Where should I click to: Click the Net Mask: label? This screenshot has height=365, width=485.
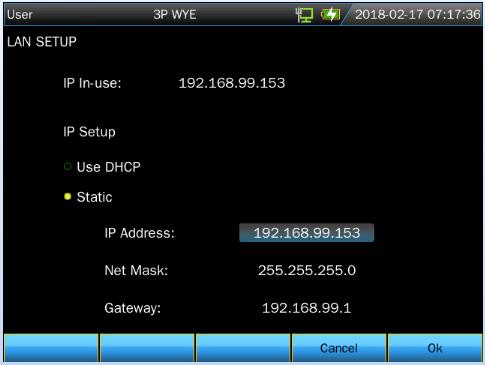pyautogui.click(x=136, y=270)
